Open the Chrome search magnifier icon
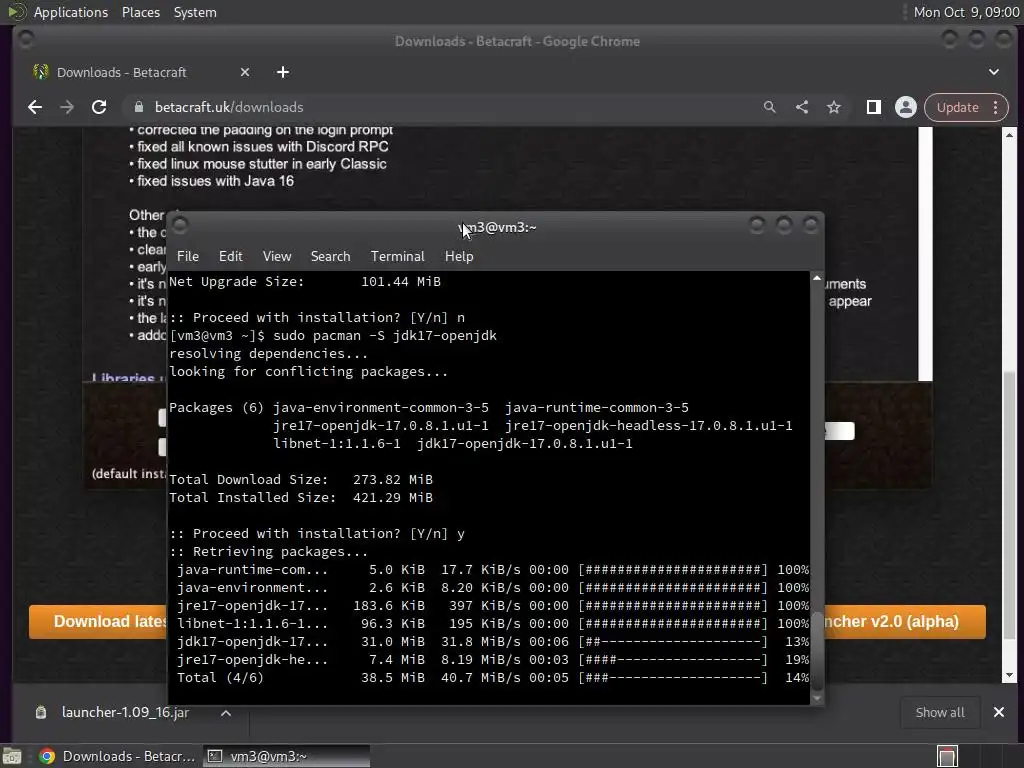The height and width of the screenshot is (768, 1024). click(769, 107)
